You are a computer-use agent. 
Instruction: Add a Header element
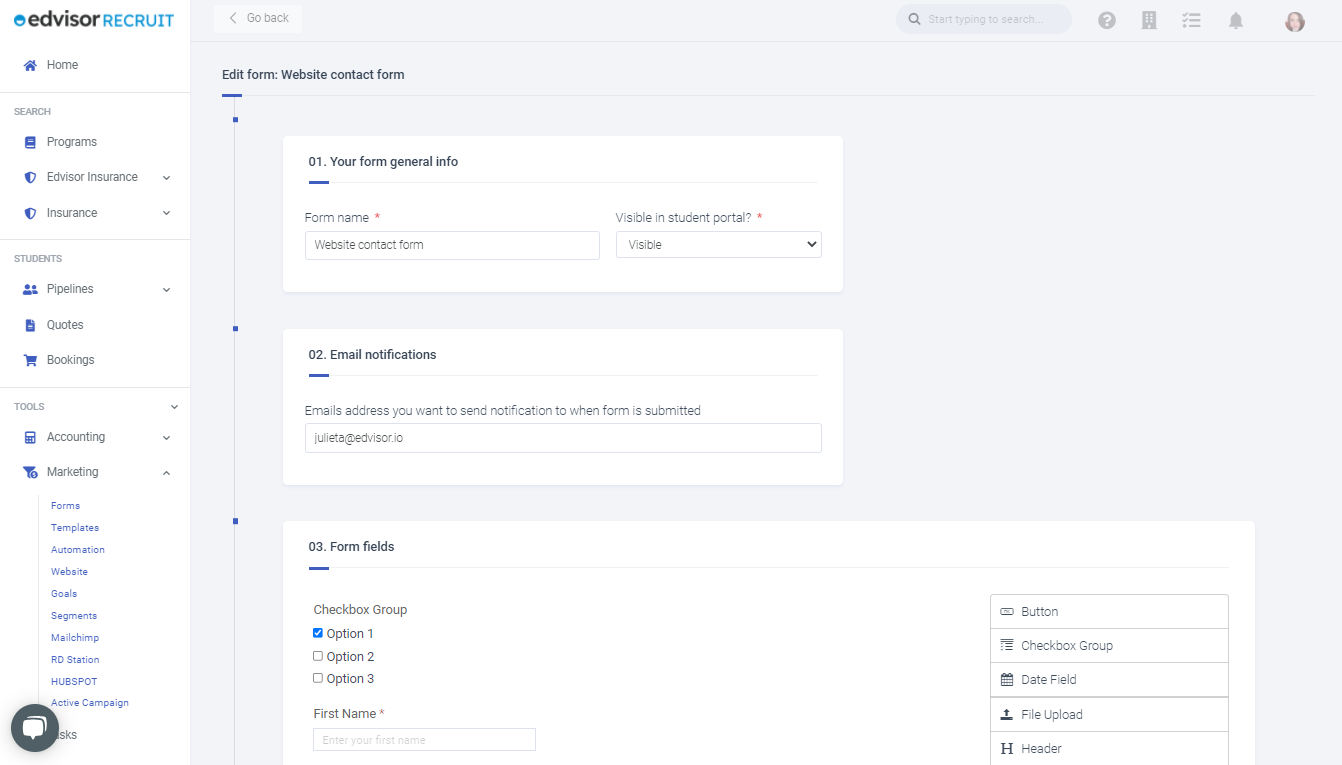[x=1109, y=749]
